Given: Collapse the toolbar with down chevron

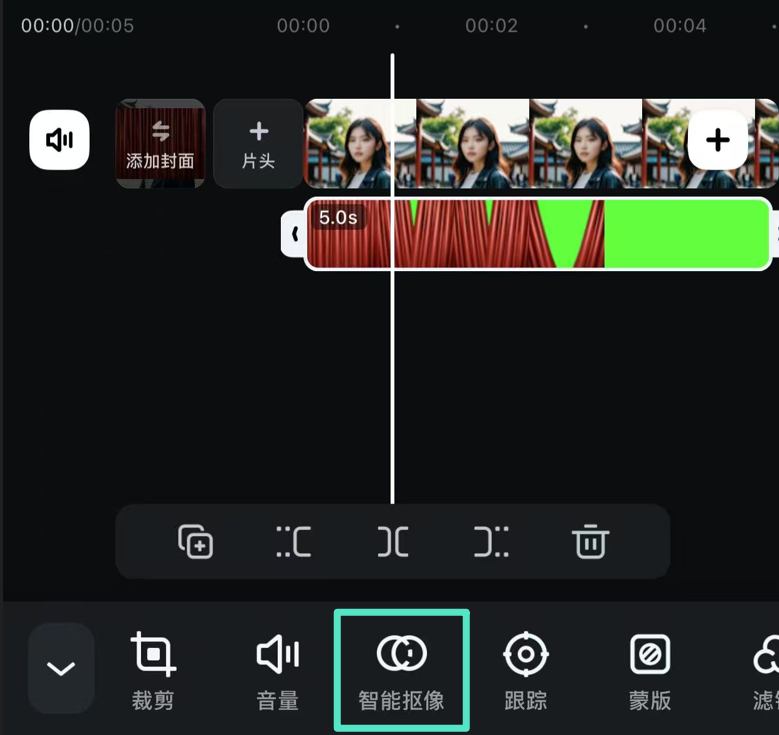Looking at the screenshot, I should point(61,668).
